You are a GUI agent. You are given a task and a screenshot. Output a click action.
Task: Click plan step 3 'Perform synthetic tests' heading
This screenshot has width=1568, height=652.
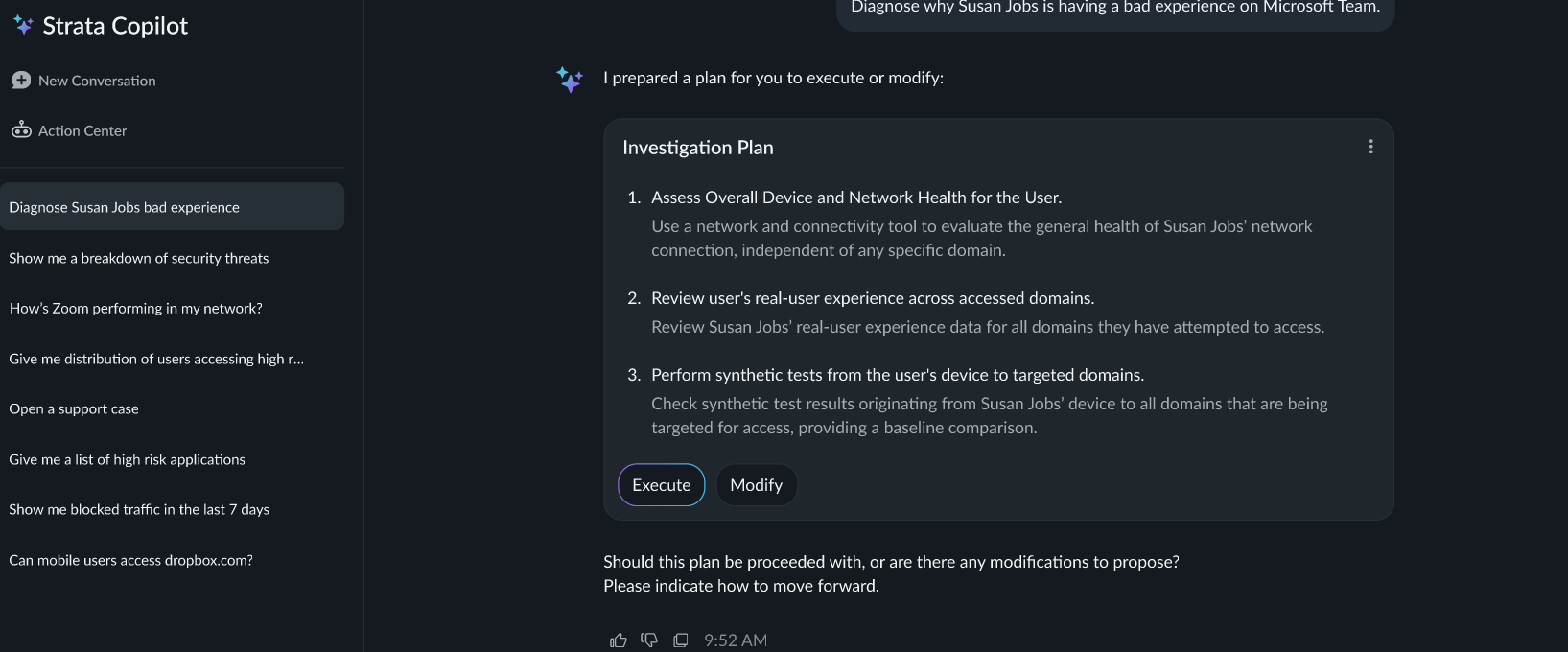(897, 375)
